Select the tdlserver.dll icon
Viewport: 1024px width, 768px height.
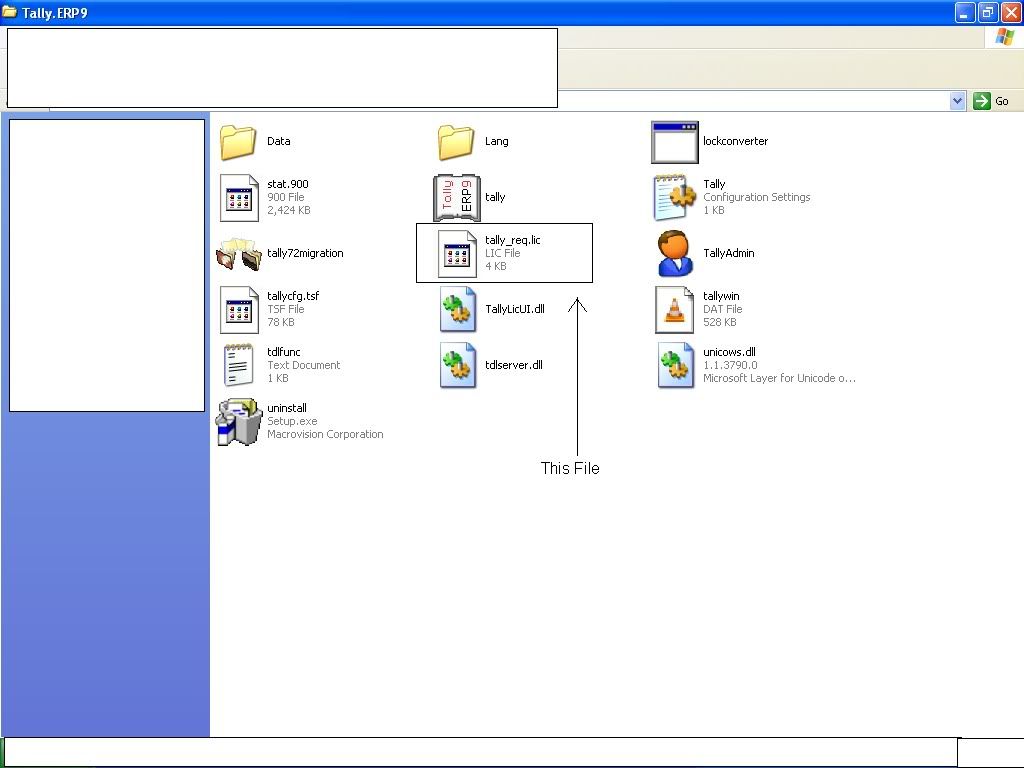[x=457, y=366]
